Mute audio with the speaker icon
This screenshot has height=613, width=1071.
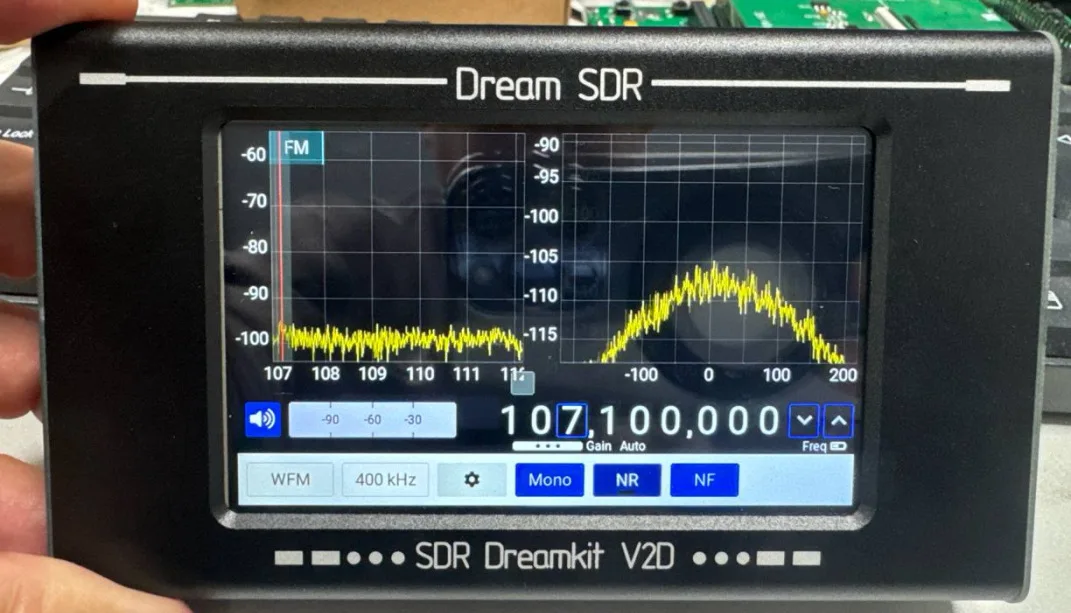tap(262, 419)
